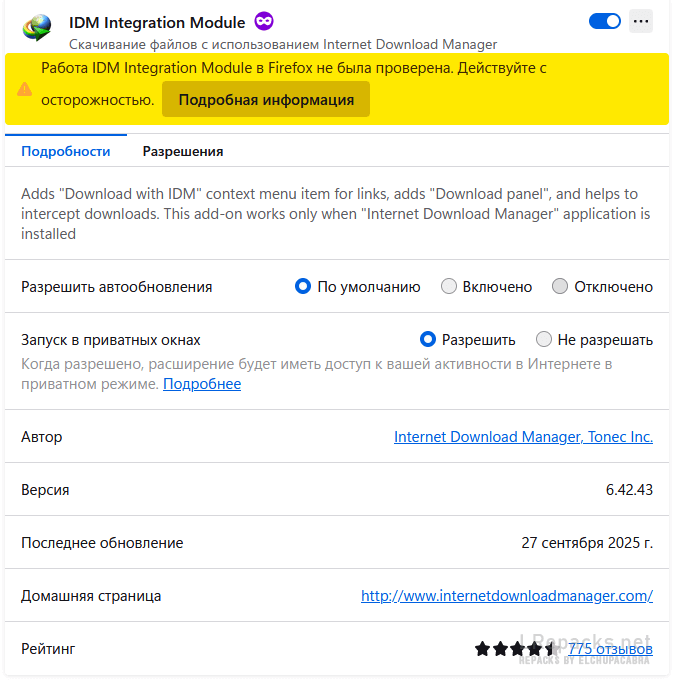Click the version number 6.42.43

[x=629, y=490]
